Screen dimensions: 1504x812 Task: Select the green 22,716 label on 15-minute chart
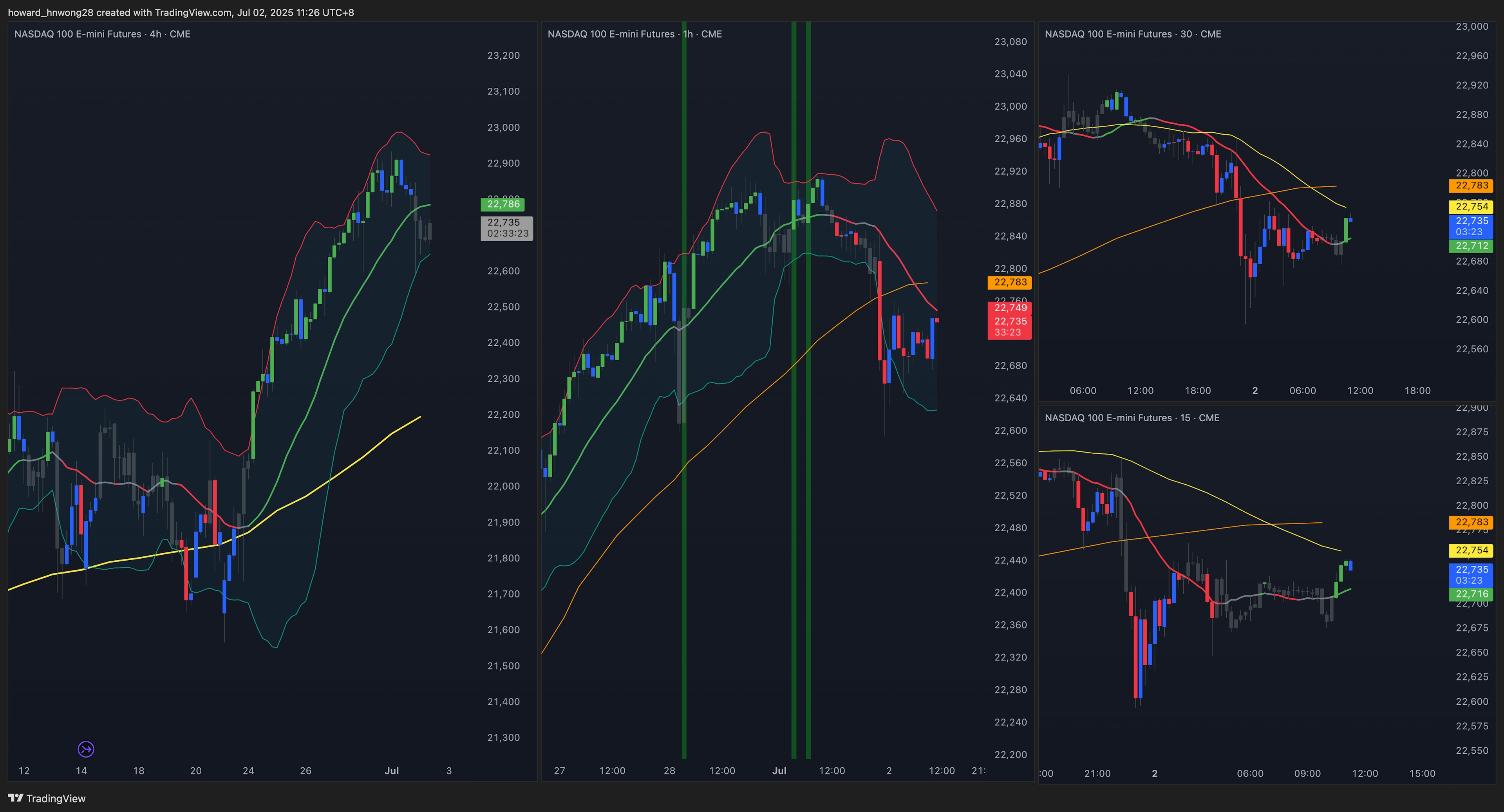1471,594
